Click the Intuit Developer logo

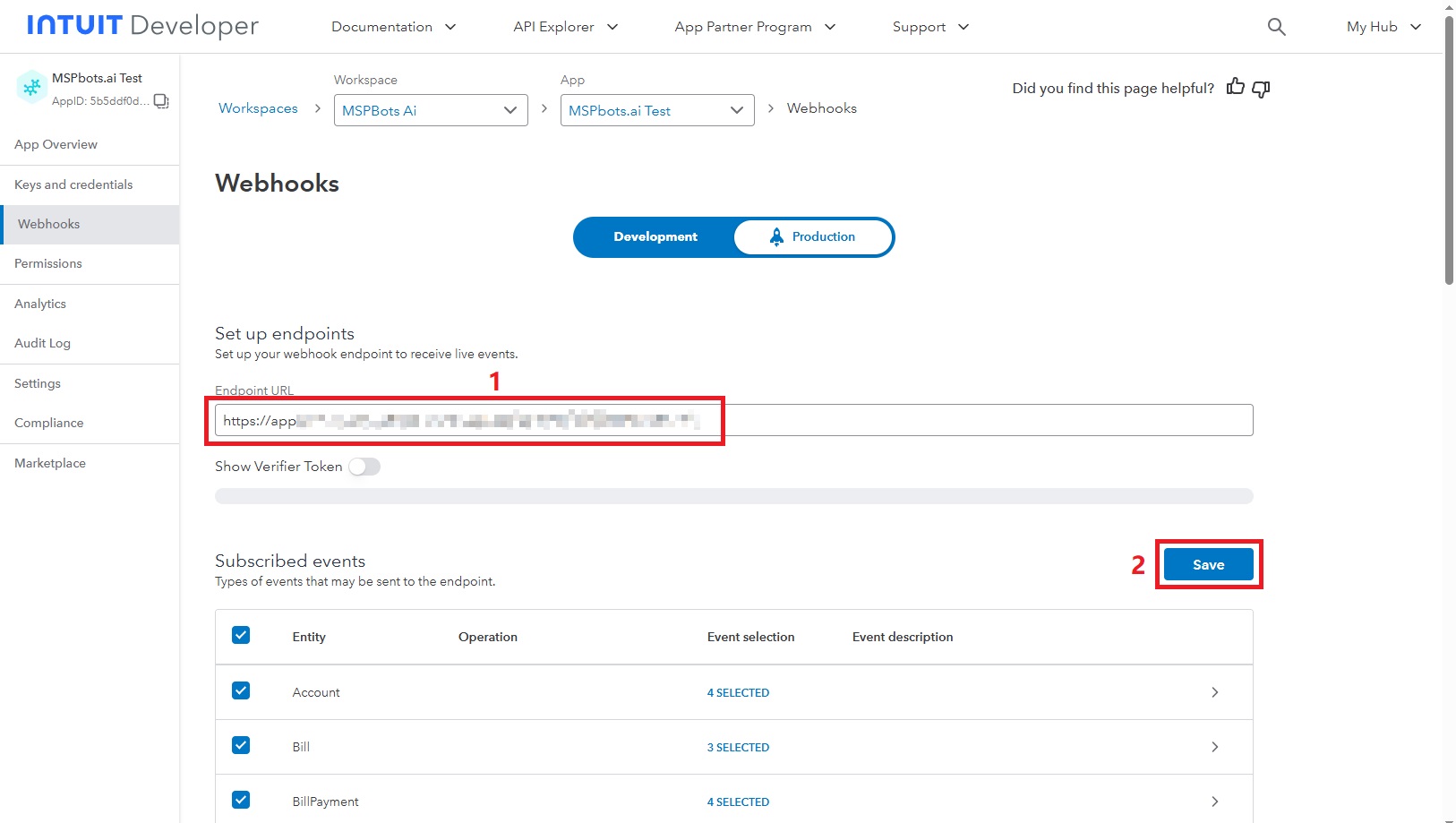pyautogui.click(x=142, y=26)
